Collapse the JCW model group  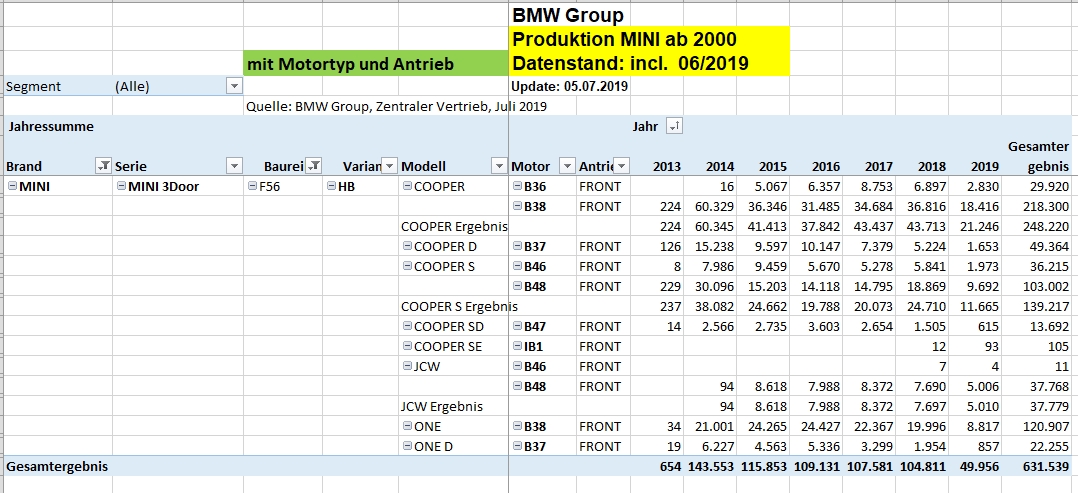point(407,366)
